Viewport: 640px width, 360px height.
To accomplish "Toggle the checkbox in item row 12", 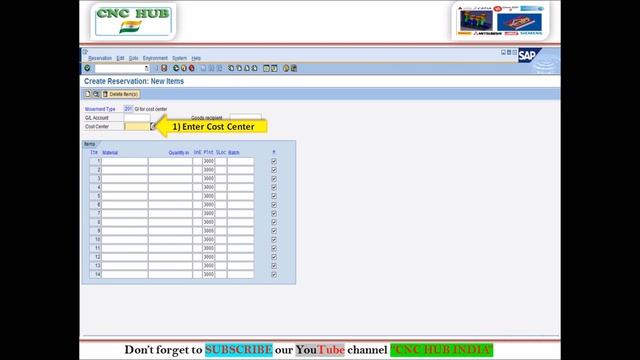I will 274,257.
